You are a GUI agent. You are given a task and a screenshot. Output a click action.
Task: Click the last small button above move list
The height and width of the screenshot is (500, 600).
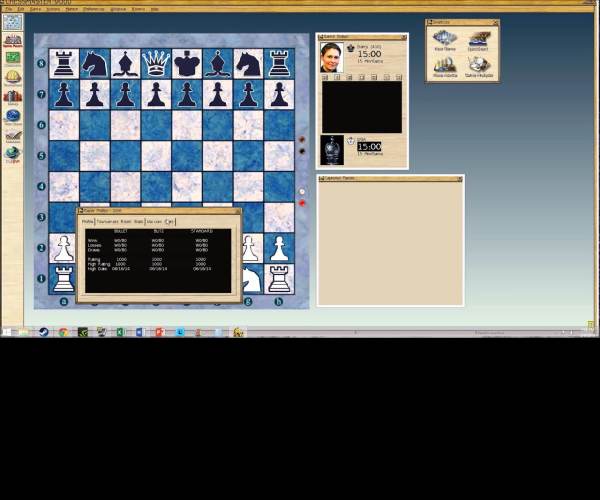[399, 77]
